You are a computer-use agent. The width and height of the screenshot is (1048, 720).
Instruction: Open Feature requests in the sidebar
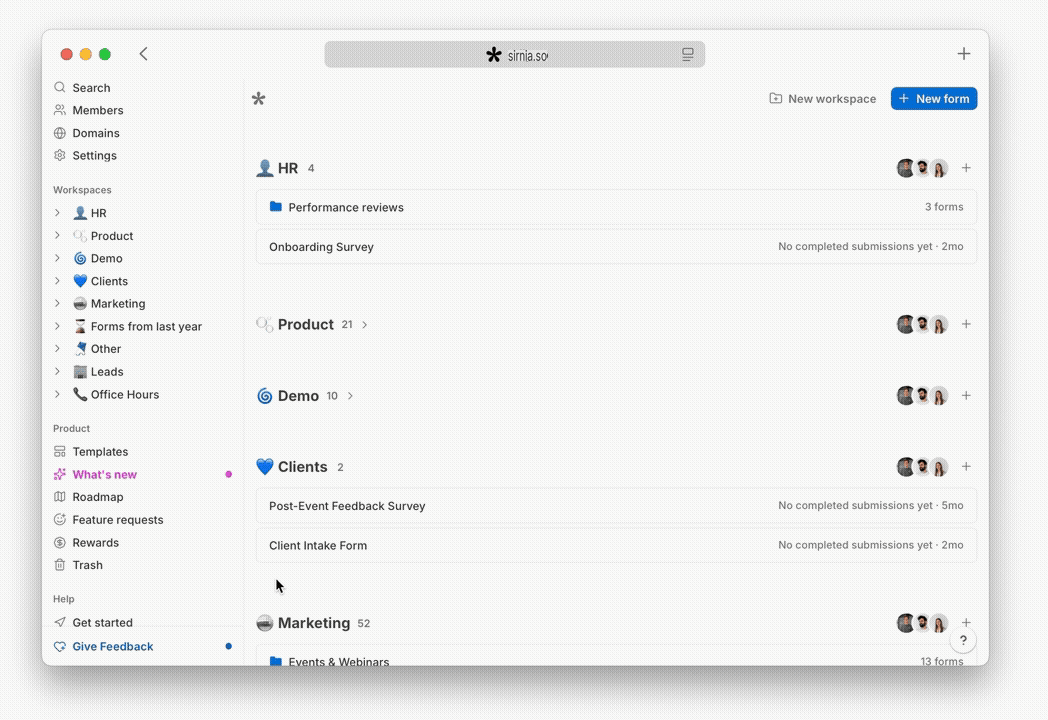click(118, 520)
